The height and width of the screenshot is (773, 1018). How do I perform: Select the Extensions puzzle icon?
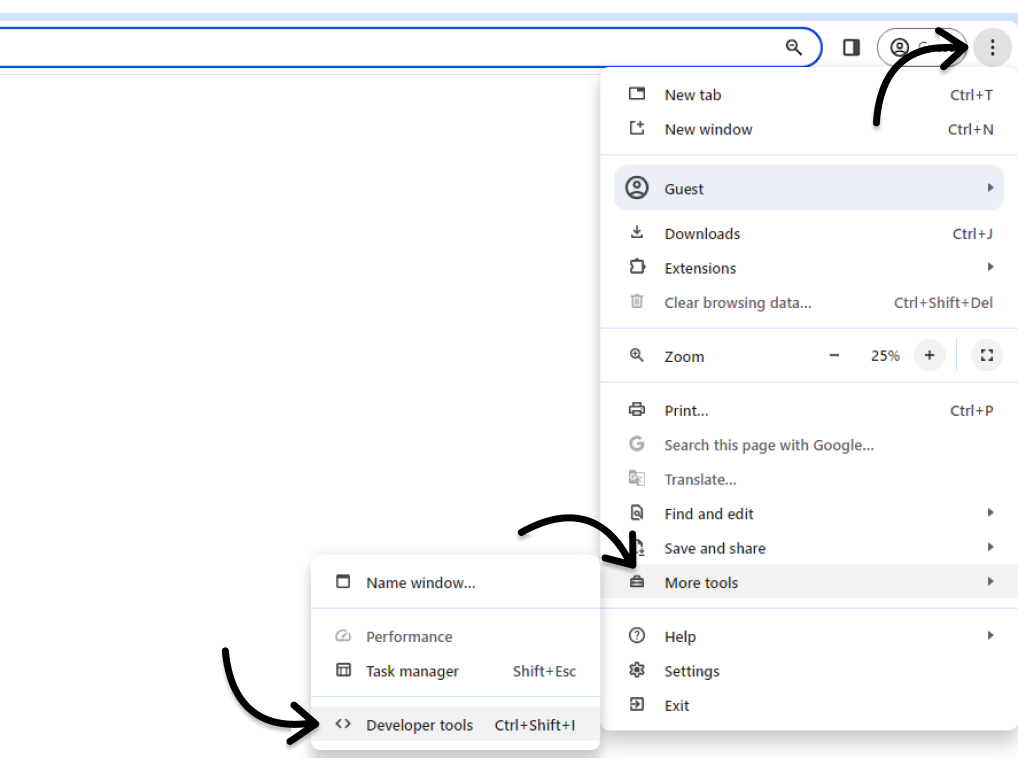click(x=637, y=267)
